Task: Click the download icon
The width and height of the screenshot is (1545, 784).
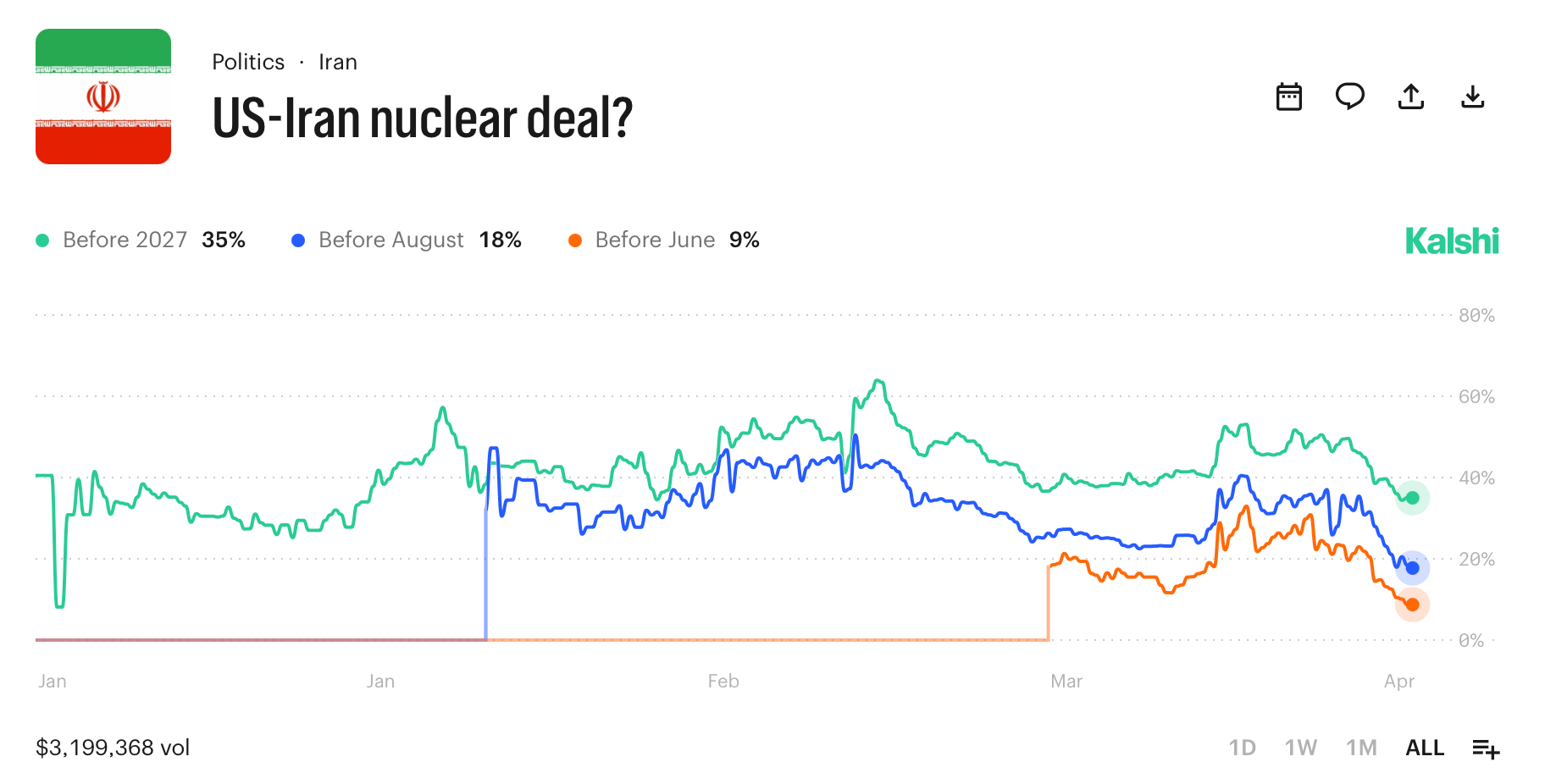Action: pos(1472,97)
